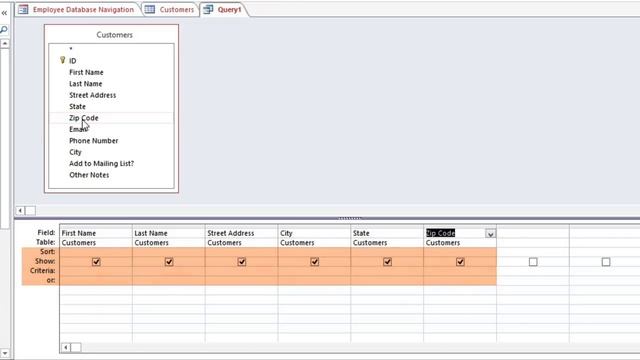Click Criteria cell for State column

(x=387, y=271)
